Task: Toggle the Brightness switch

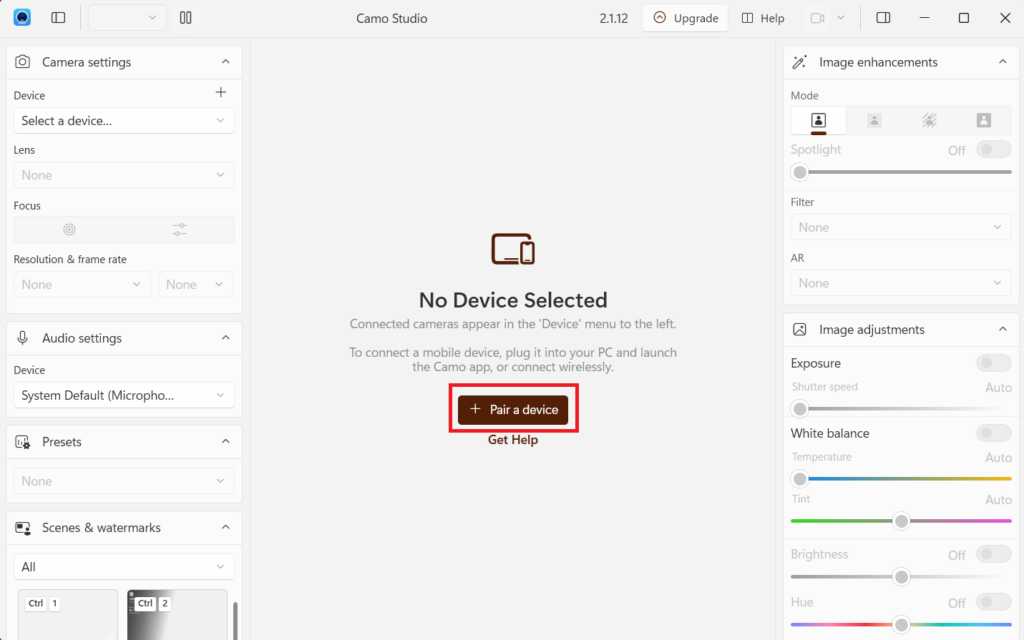Action: click(993, 554)
